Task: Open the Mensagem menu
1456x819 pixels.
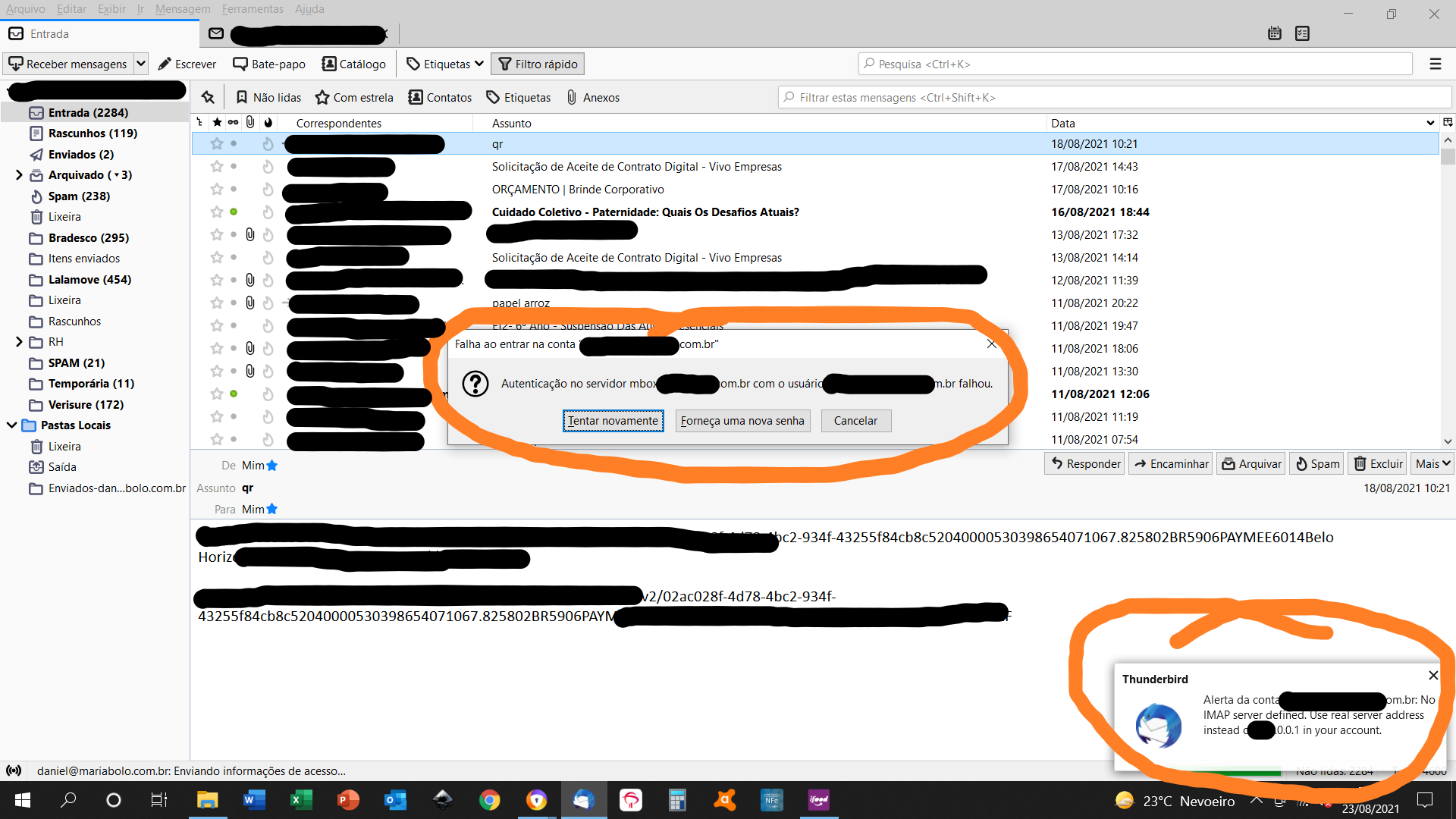Action: click(x=183, y=9)
